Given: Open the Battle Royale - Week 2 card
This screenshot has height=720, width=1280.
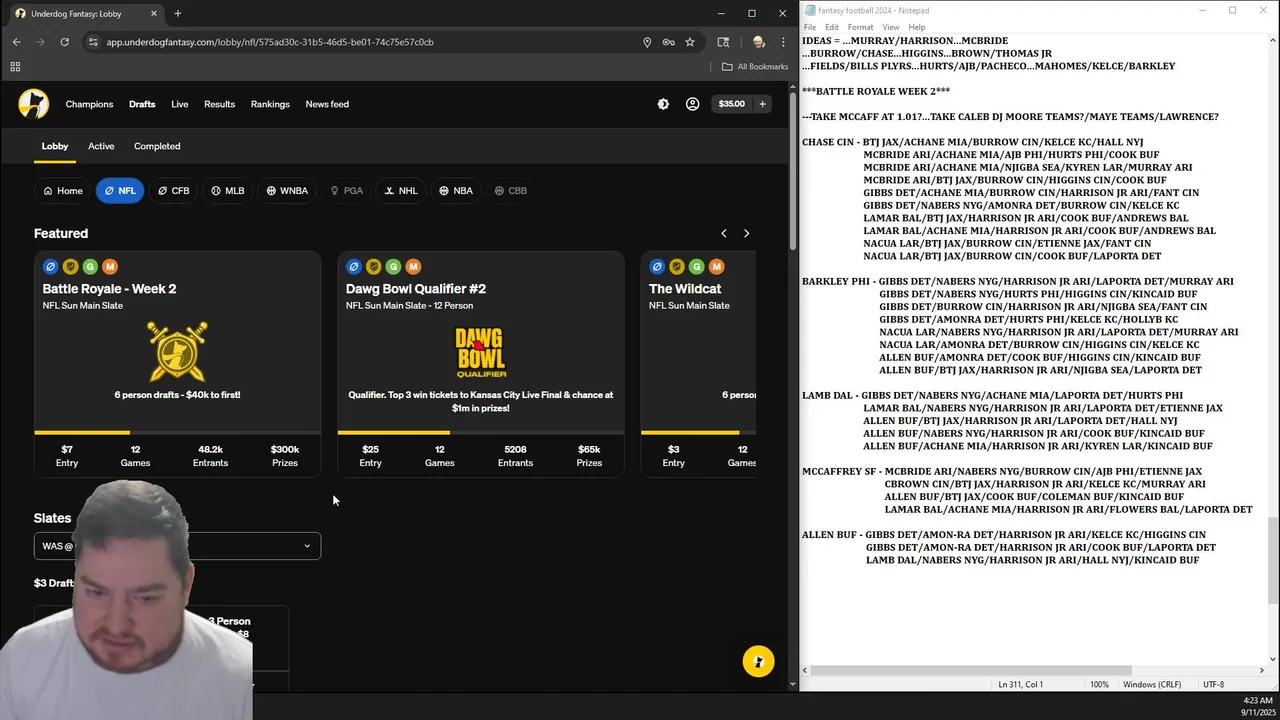Looking at the screenshot, I should 177,364.
